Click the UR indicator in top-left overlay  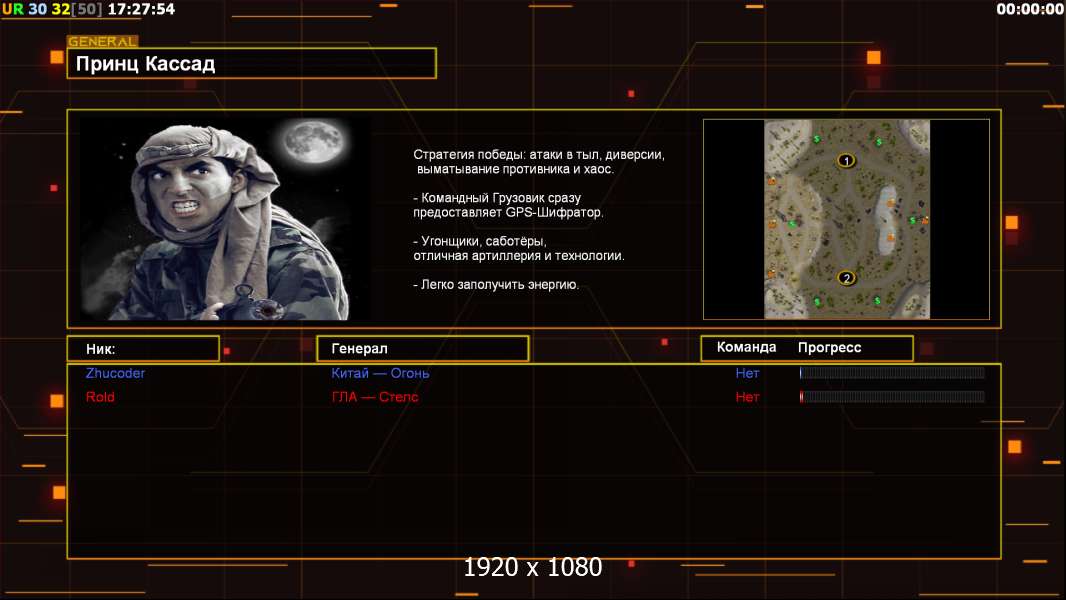point(13,9)
